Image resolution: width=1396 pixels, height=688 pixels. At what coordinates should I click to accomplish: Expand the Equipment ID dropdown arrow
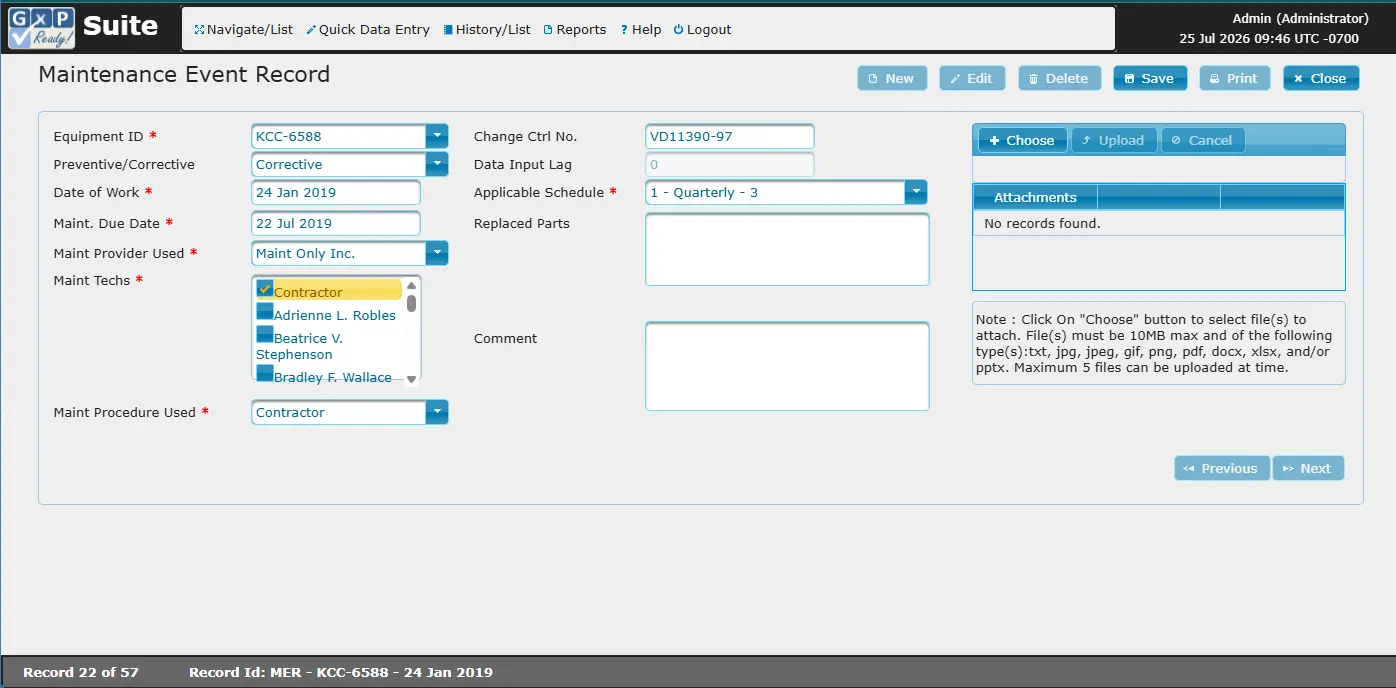click(437, 136)
